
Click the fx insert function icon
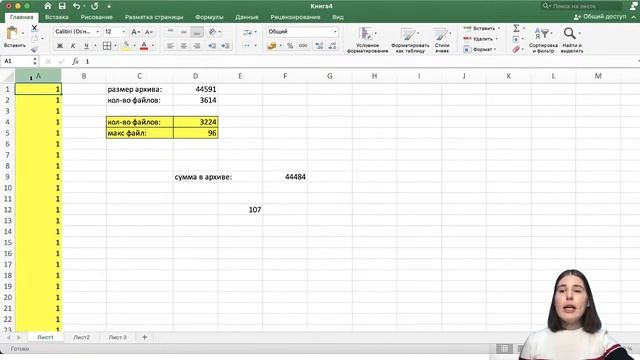coord(75,61)
